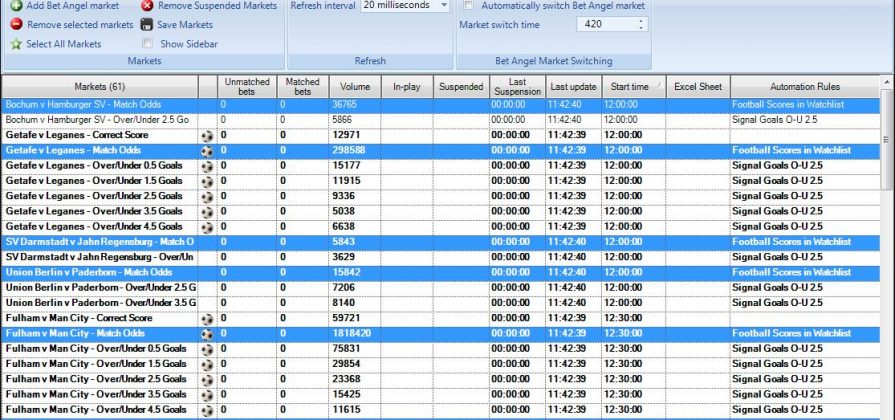Click the Automation Rules column header

pos(791,87)
